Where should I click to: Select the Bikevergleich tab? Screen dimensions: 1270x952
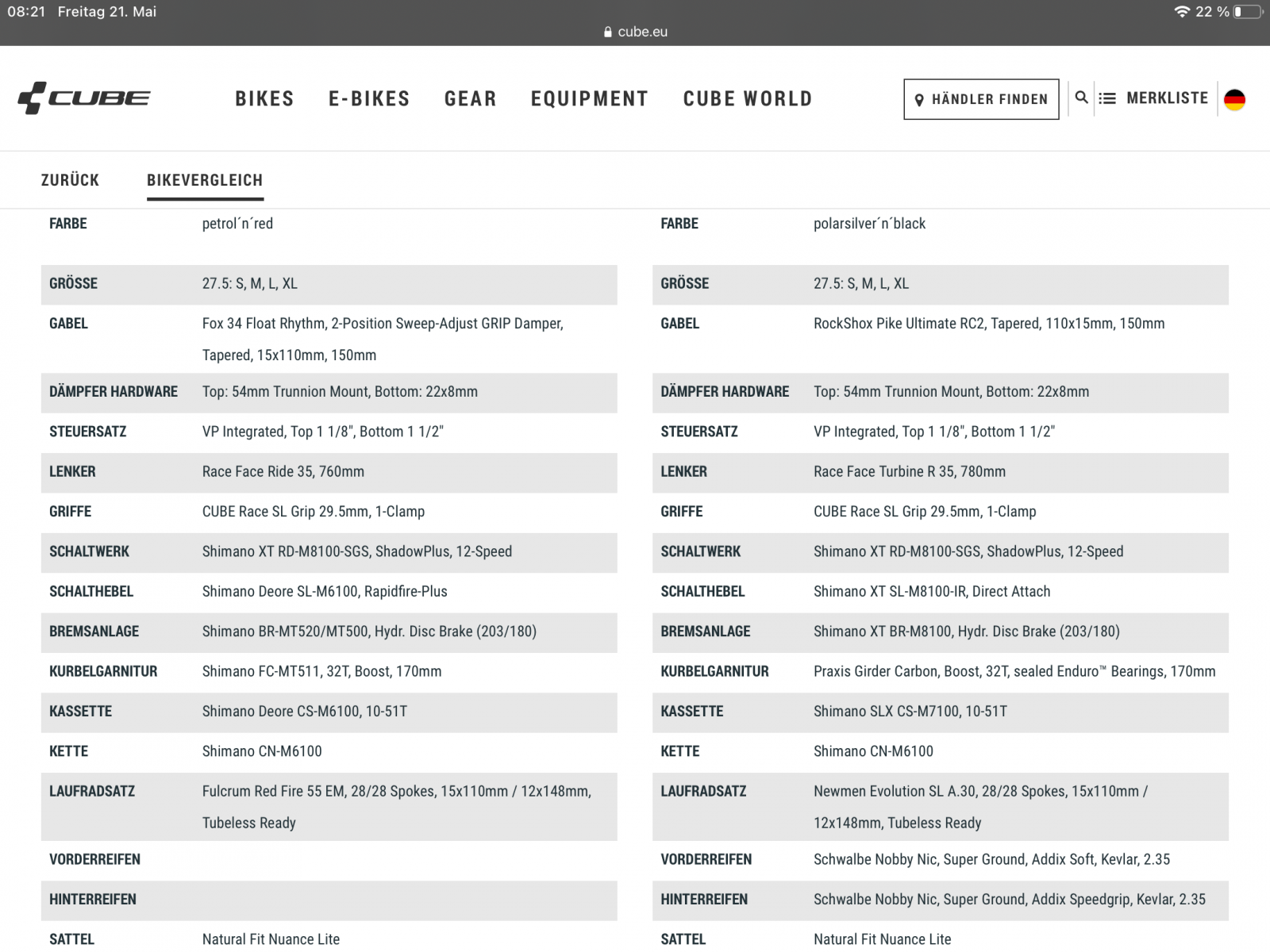point(205,180)
